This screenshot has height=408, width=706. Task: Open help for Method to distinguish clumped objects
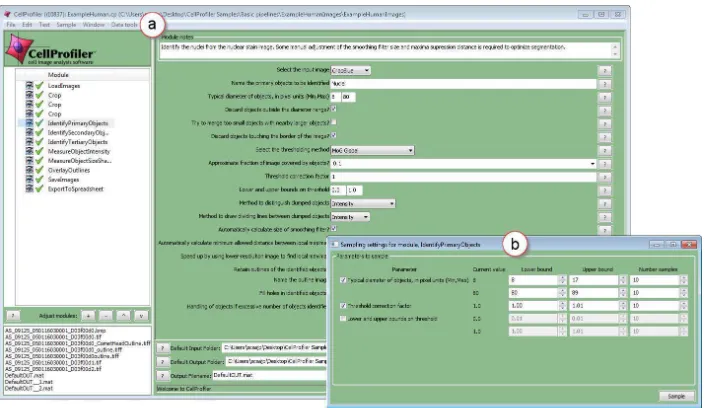[605, 204]
